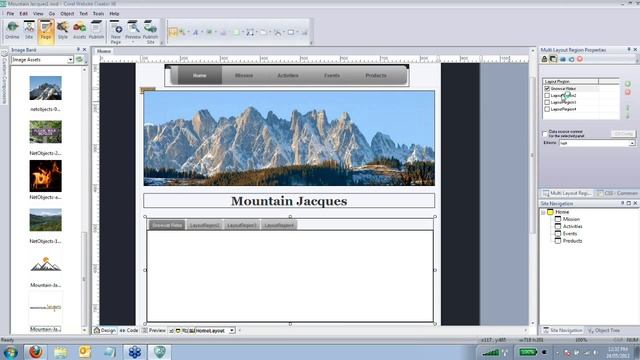Open the View menu
This screenshot has width=640, height=360.
[38, 13]
